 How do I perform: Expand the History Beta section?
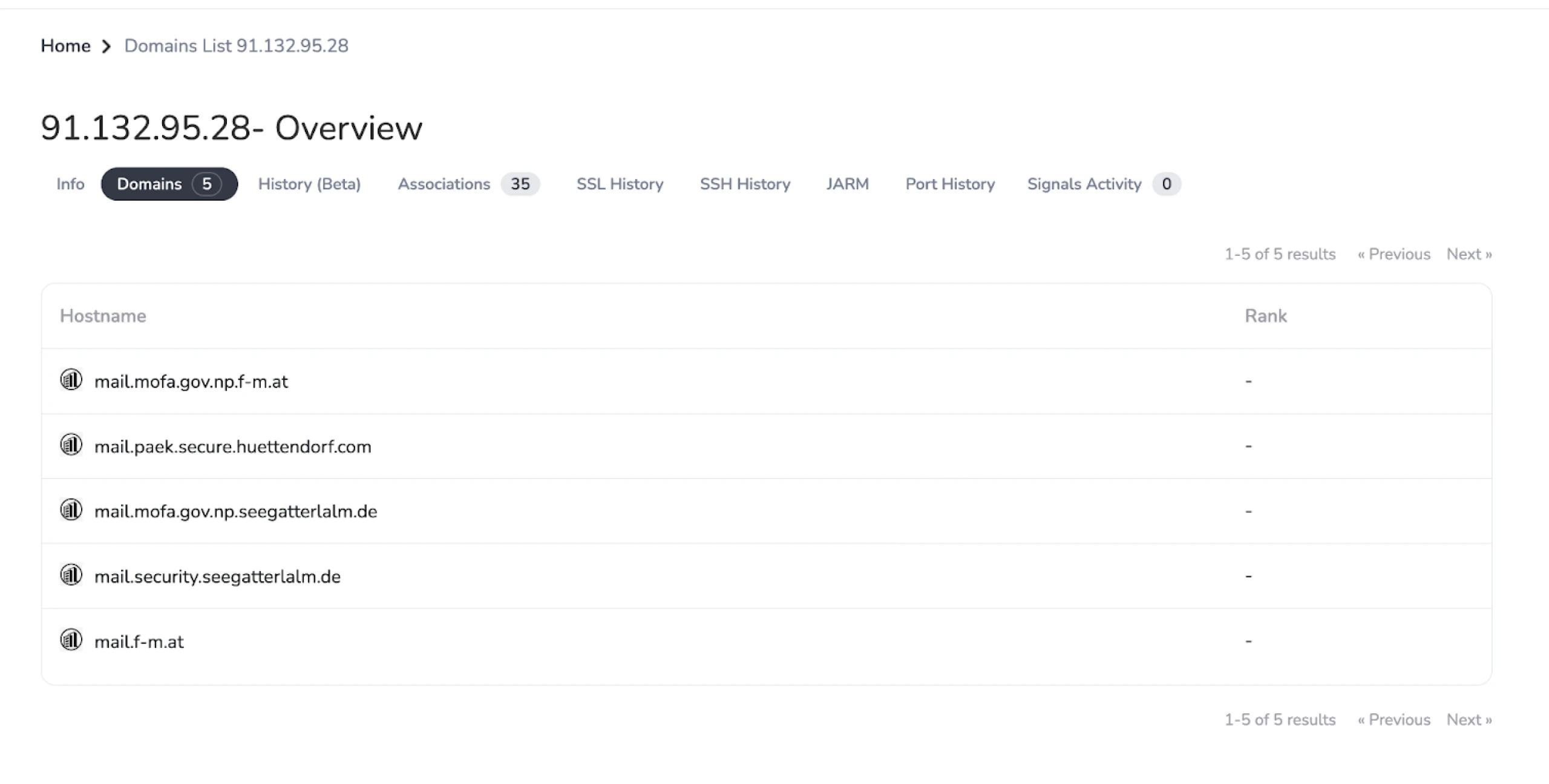(308, 184)
